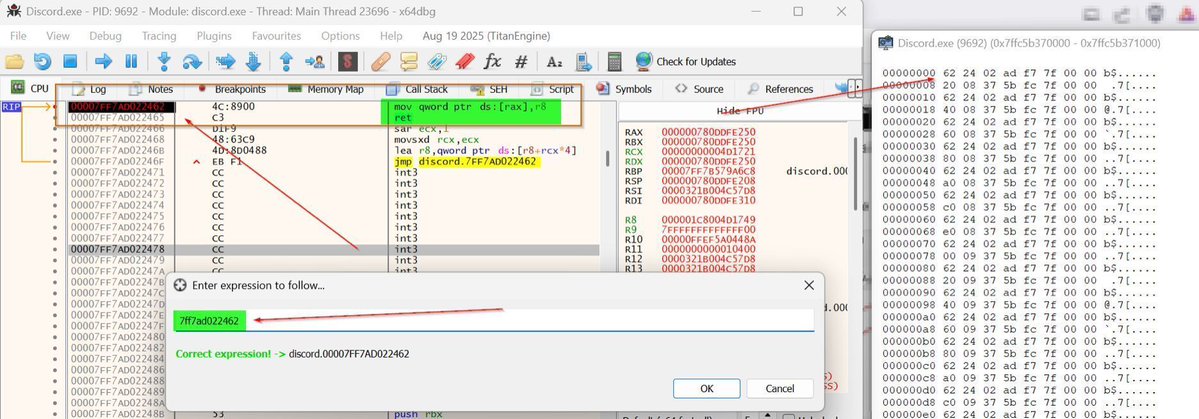Screen dimensions: 1199x419
Task: Open the Bookmarks red icon
Action: (x=465, y=61)
